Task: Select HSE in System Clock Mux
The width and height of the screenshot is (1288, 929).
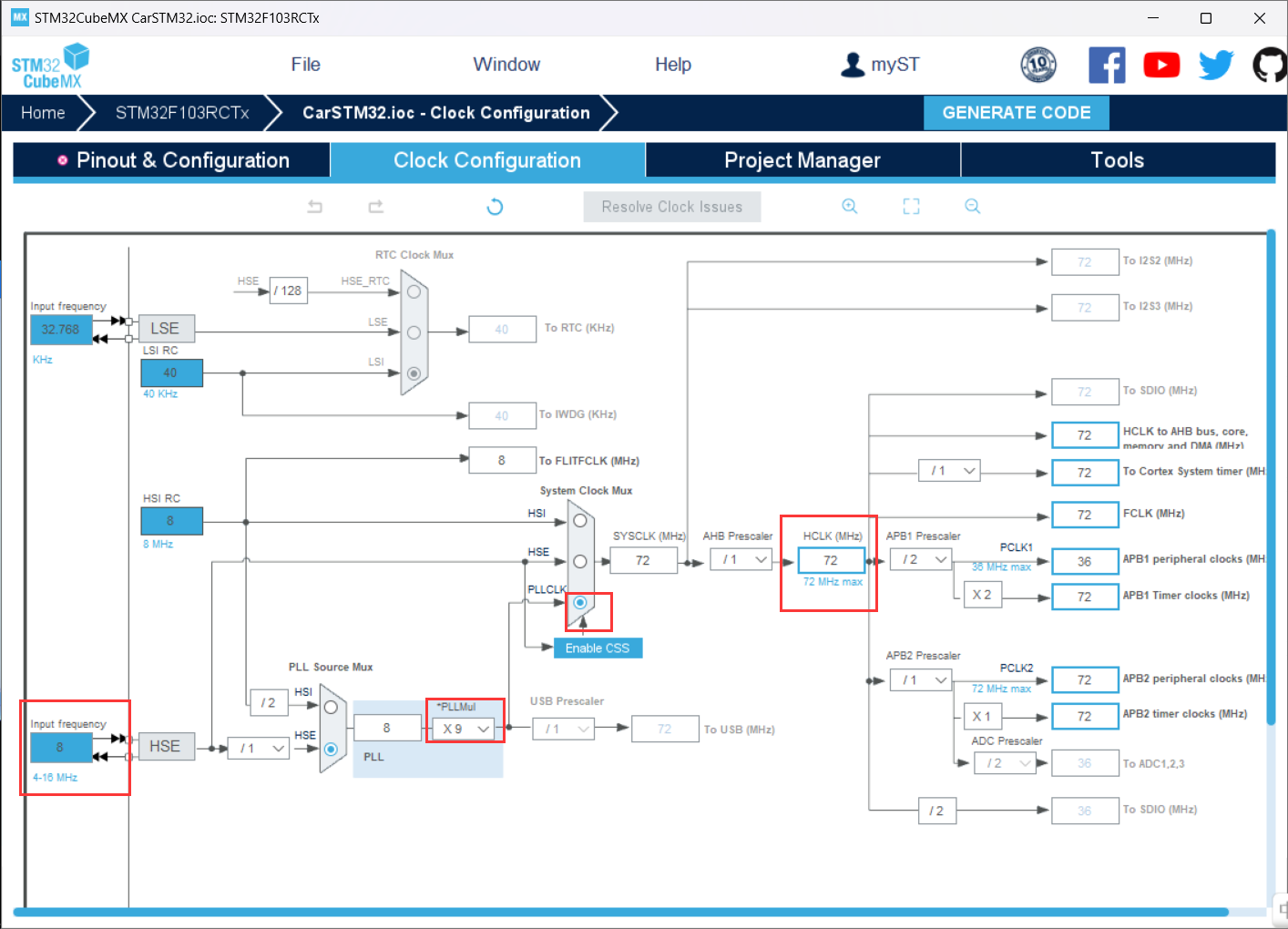Action: (x=580, y=562)
